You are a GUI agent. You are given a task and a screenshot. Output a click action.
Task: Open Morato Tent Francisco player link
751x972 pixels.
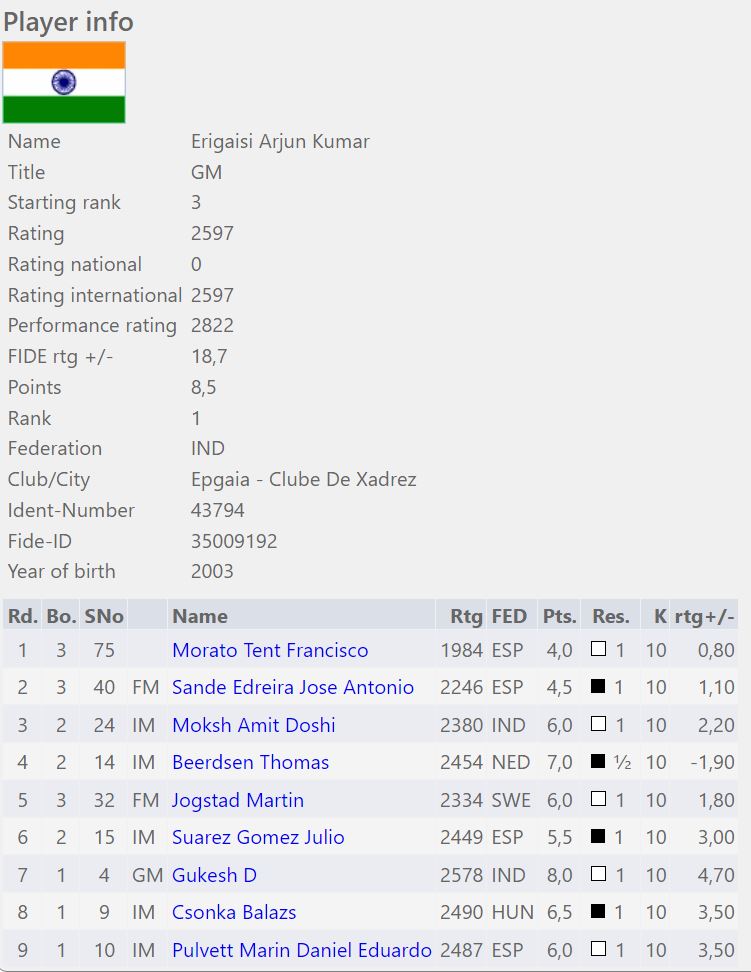pos(270,650)
